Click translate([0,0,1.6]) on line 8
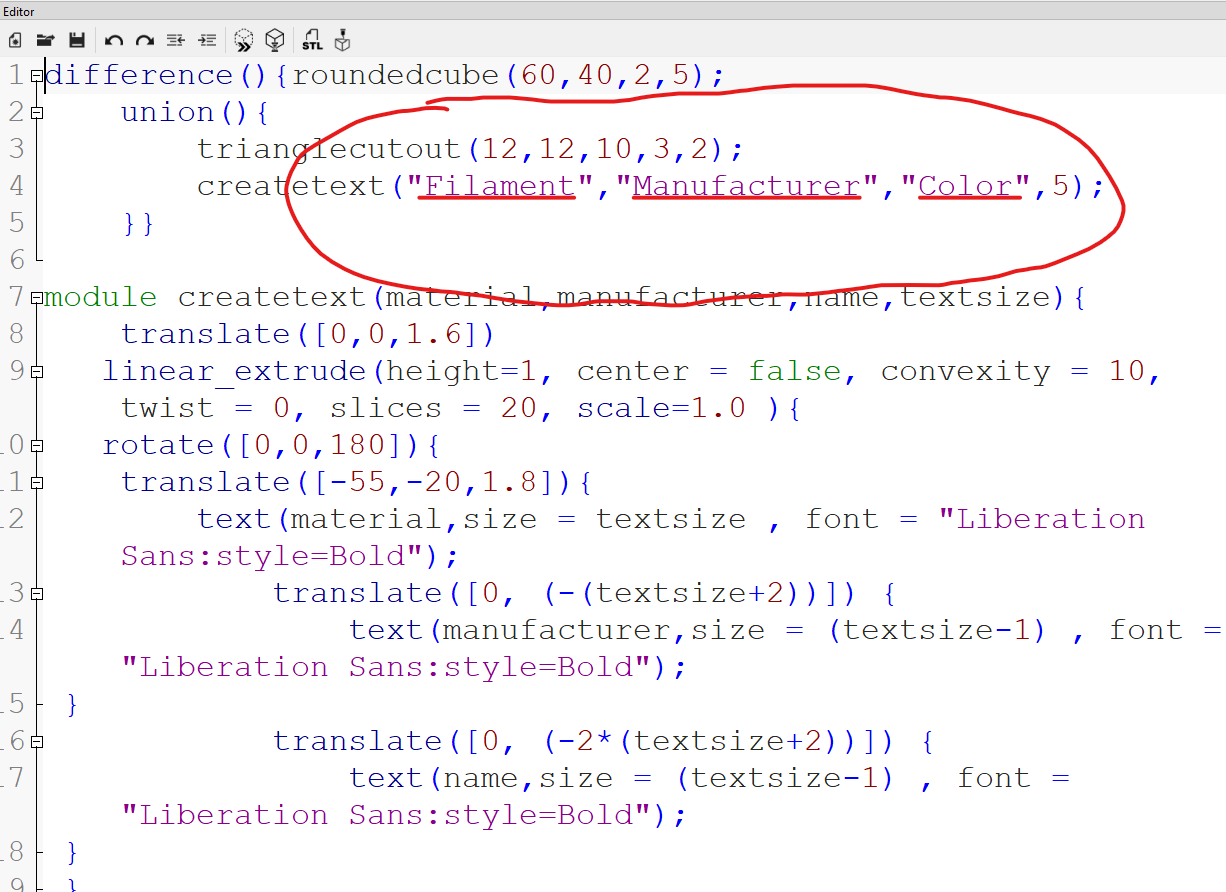Screen dimensions: 1226x892 [x=309, y=334]
